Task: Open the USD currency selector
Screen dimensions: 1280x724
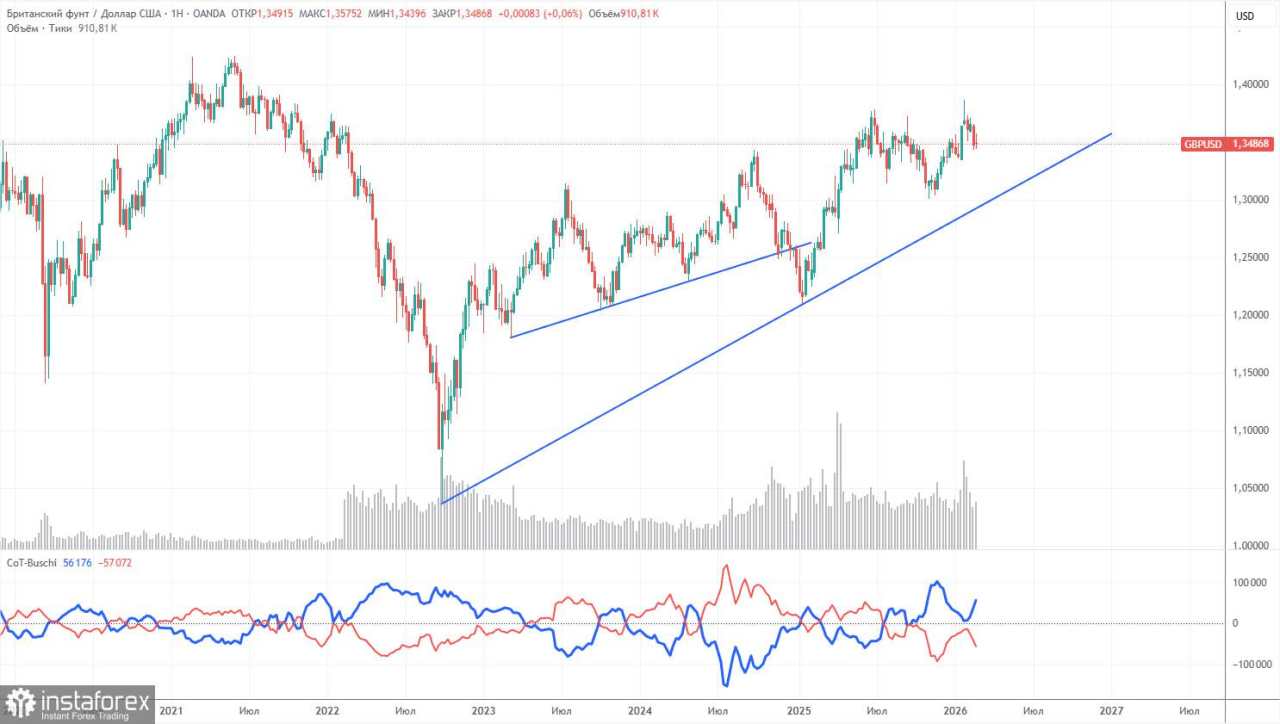Action: (1245, 15)
